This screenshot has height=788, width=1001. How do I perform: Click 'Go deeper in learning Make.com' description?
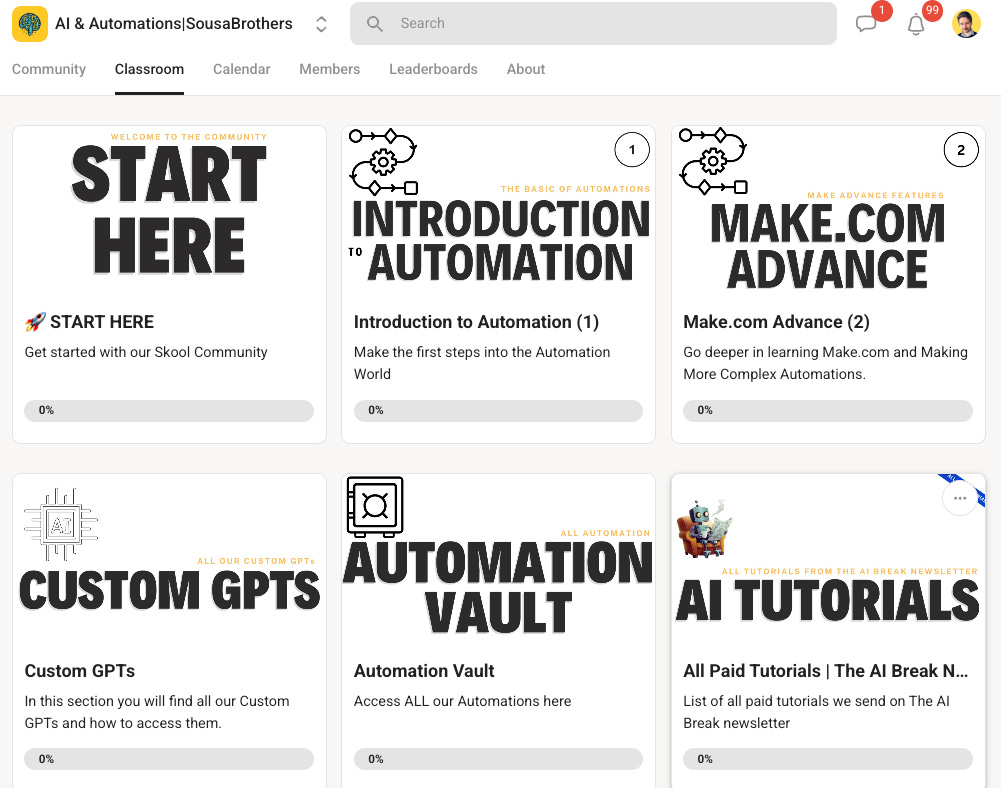point(825,363)
